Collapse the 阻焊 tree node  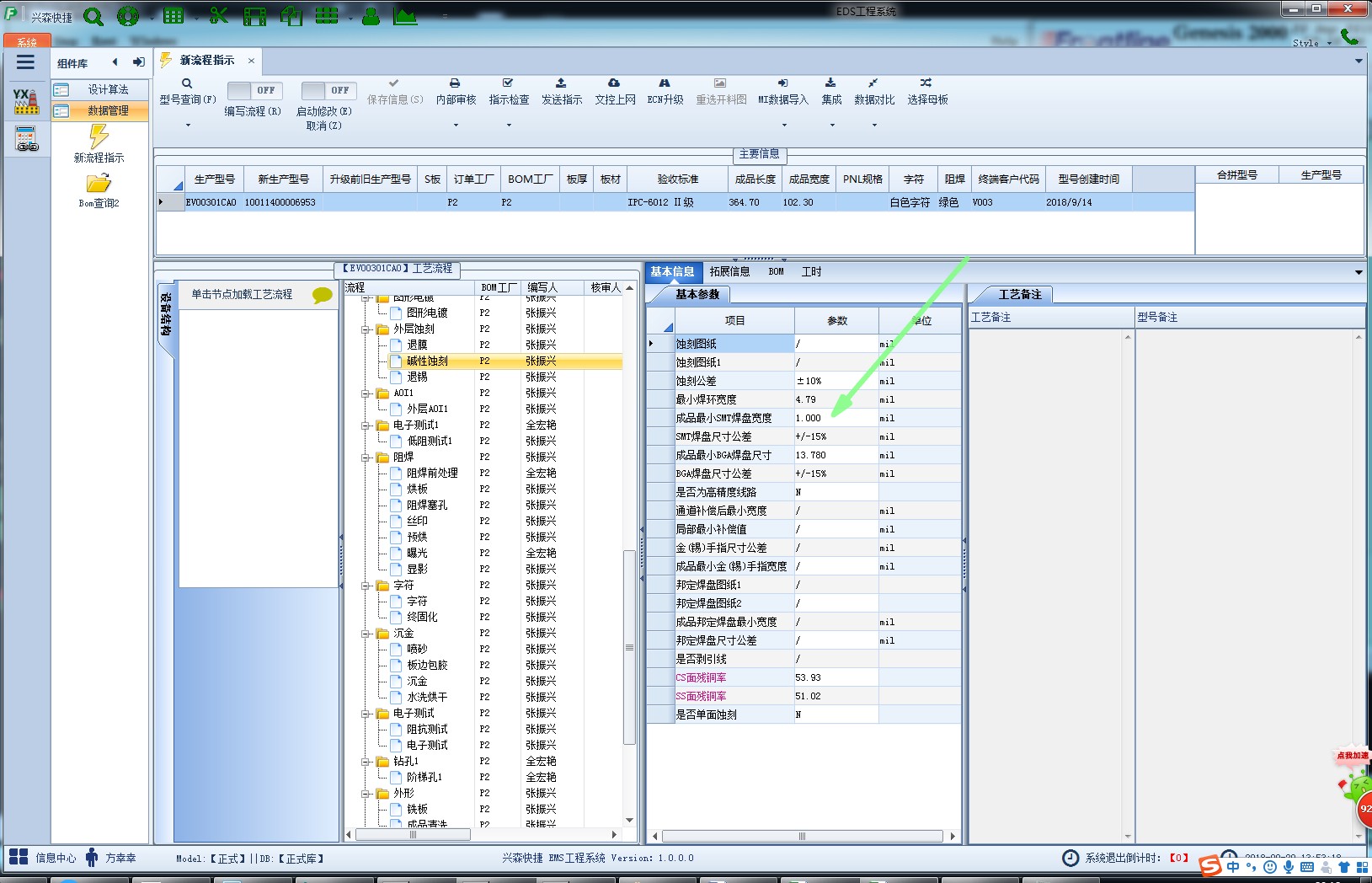[x=366, y=458]
